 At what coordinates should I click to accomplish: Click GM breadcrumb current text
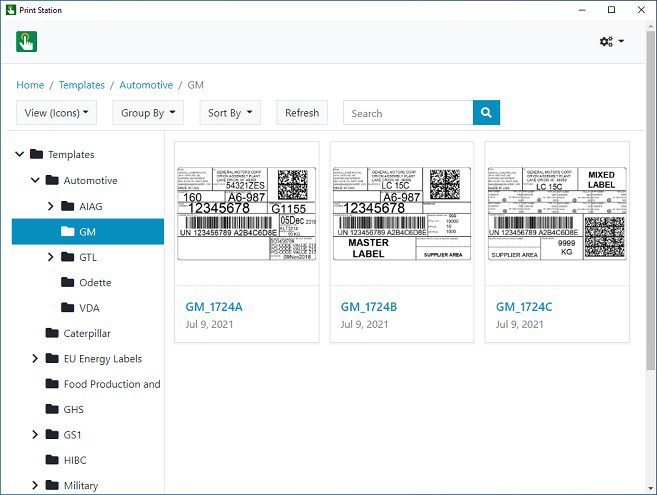195,85
